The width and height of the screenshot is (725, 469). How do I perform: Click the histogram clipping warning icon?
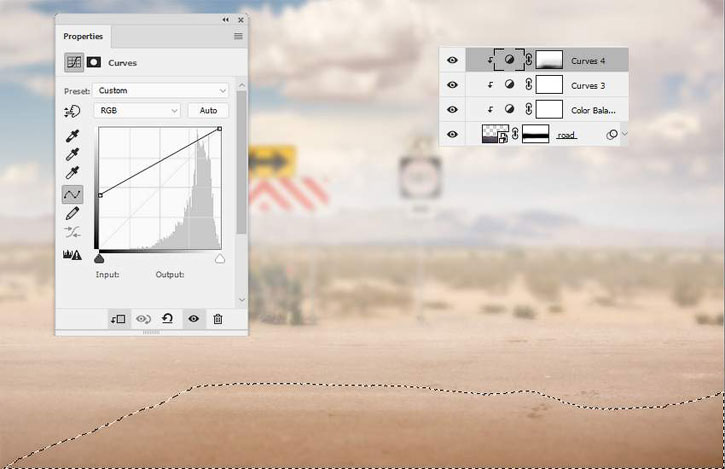72,254
